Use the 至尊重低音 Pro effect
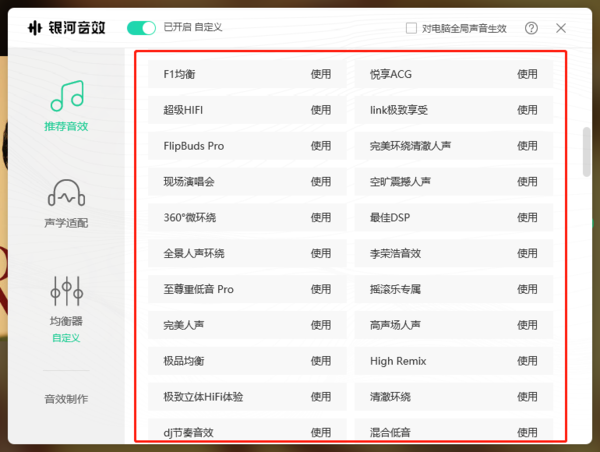The image size is (600, 452). click(x=320, y=289)
